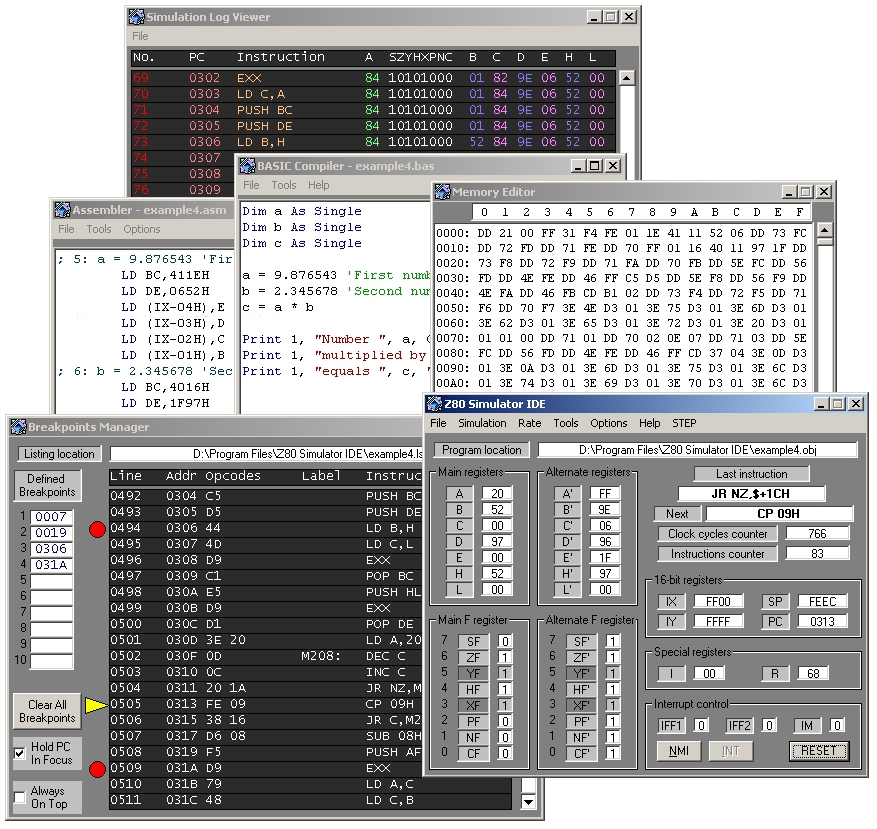Click the Breakpoints listing scroll down arrow
The image size is (877, 829).
[528, 802]
